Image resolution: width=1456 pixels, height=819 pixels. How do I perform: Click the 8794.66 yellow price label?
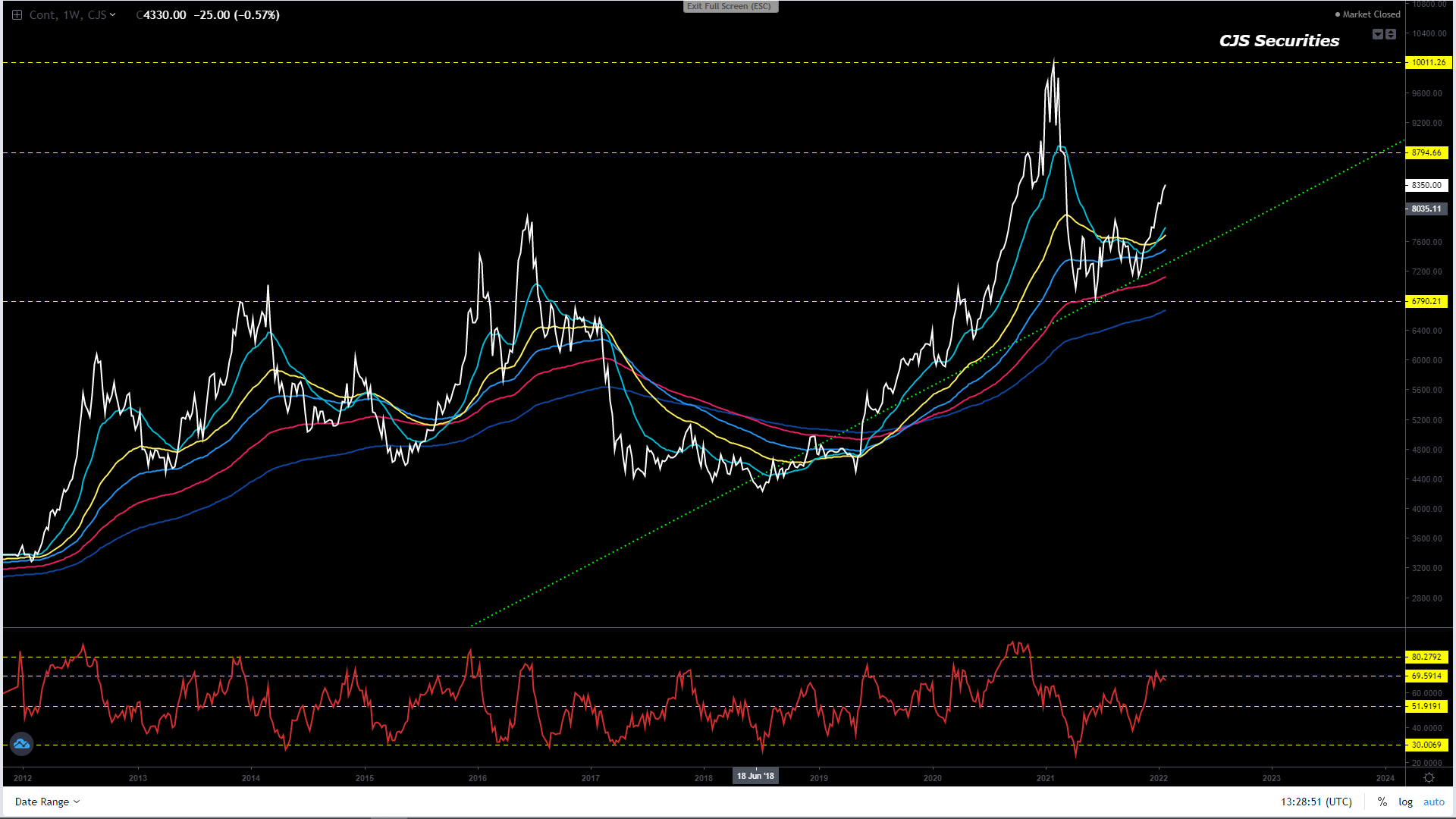(x=1426, y=152)
